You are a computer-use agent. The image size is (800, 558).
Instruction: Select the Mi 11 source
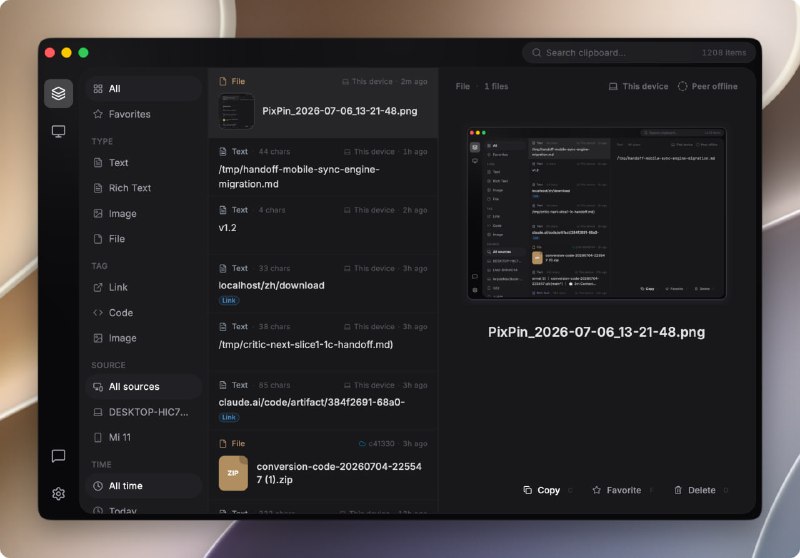click(x=143, y=438)
